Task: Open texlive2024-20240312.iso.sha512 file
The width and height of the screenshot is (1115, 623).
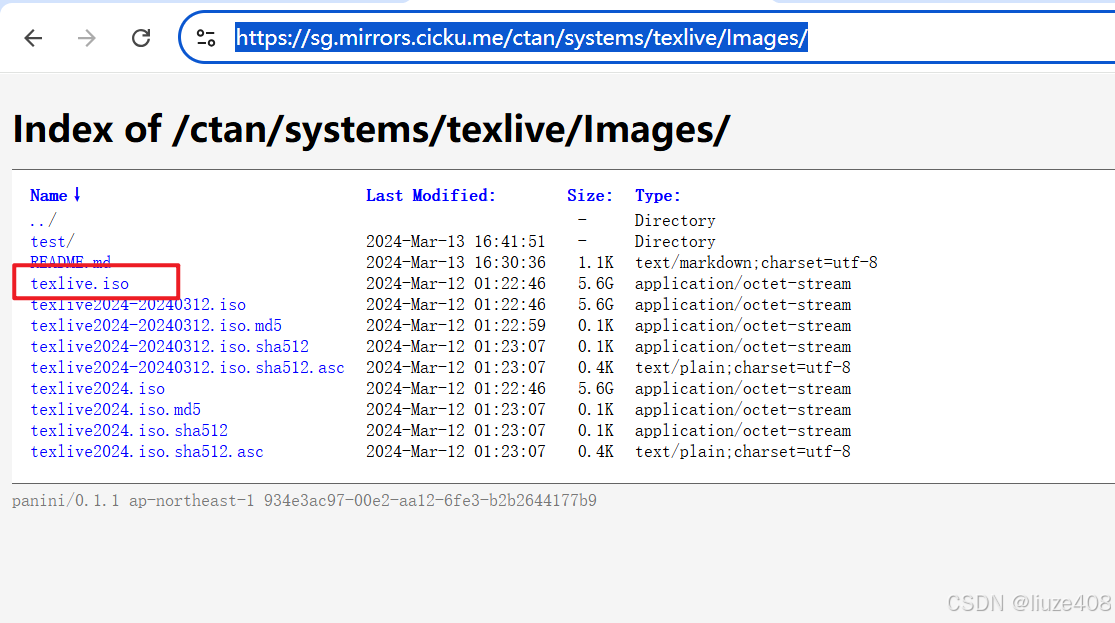Action: click(169, 346)
